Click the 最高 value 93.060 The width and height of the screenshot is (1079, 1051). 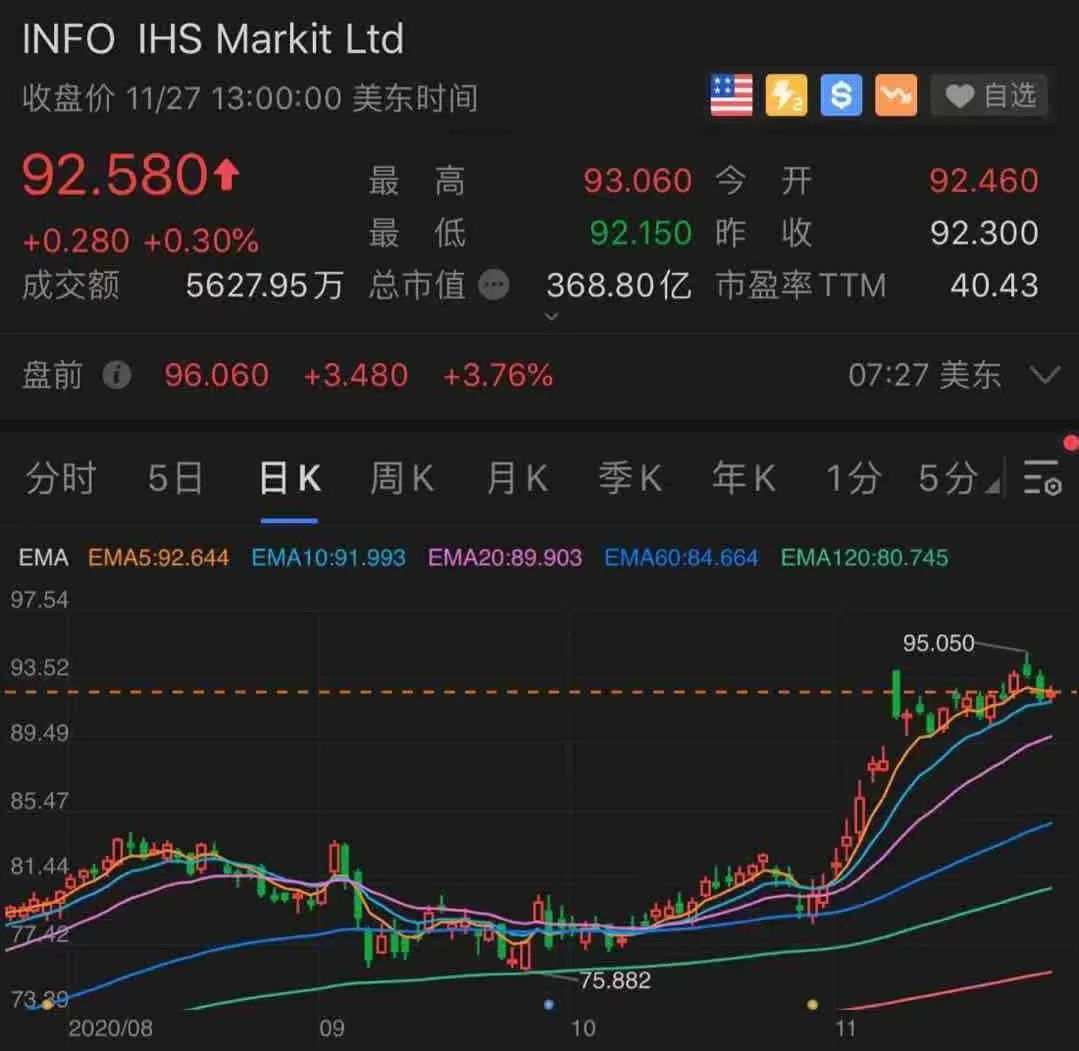(x=637, y=181)
